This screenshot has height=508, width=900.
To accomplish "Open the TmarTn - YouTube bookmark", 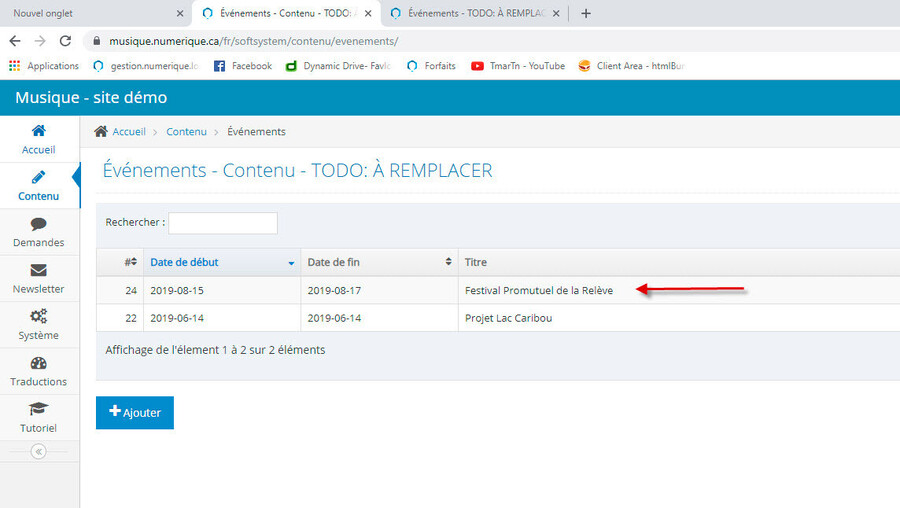I will point(518,66).
